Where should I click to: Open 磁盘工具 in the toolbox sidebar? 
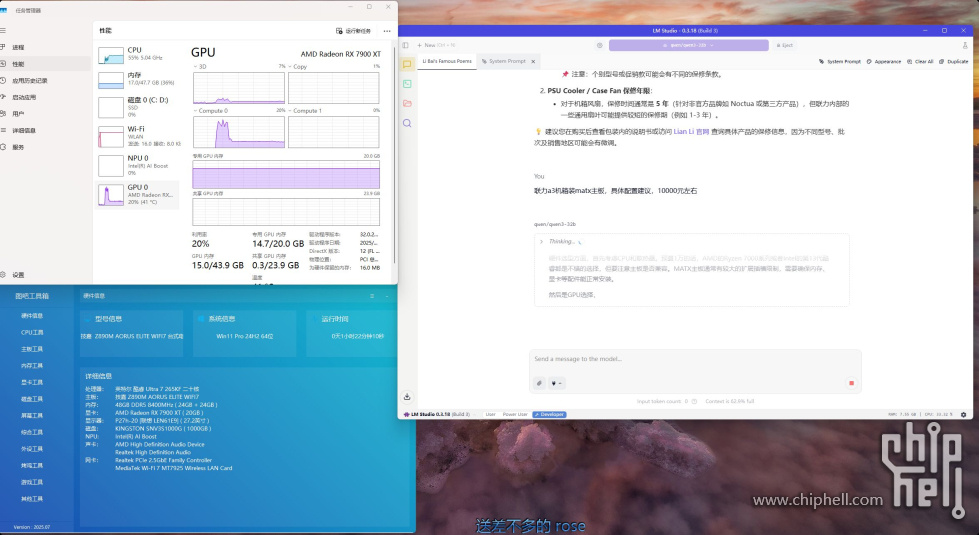point(32,399)
